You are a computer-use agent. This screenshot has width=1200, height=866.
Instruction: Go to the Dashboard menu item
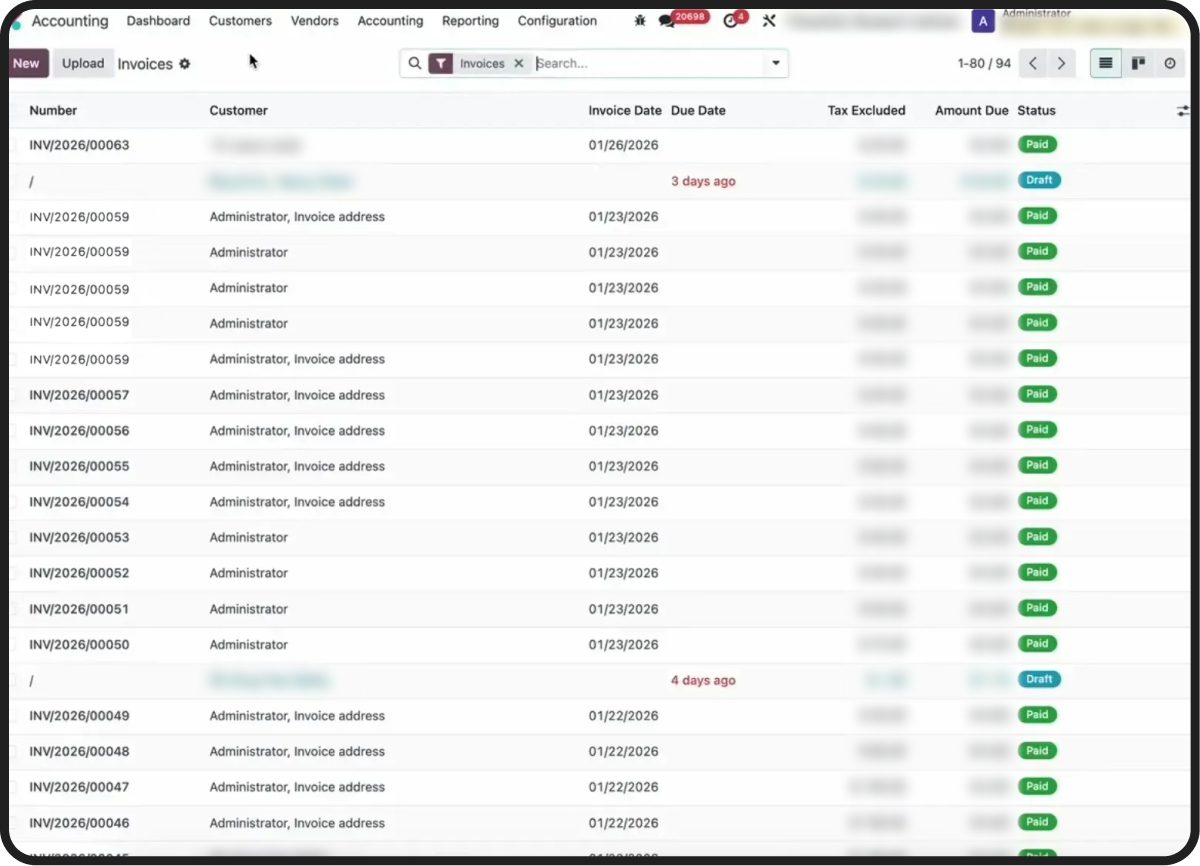click(x=158, y=21)
